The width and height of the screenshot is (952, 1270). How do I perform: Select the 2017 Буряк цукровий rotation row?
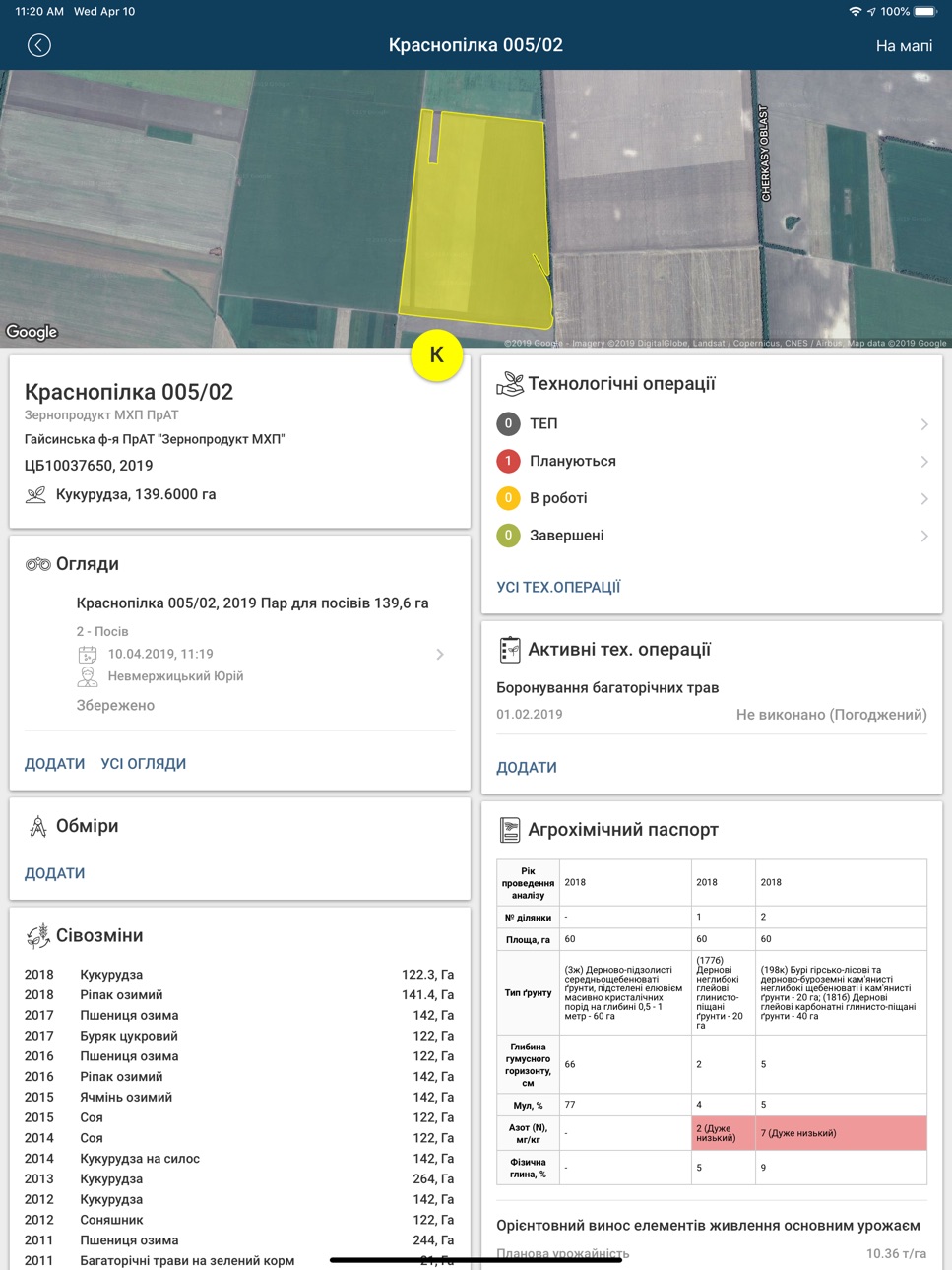[x=239, y=1036]
